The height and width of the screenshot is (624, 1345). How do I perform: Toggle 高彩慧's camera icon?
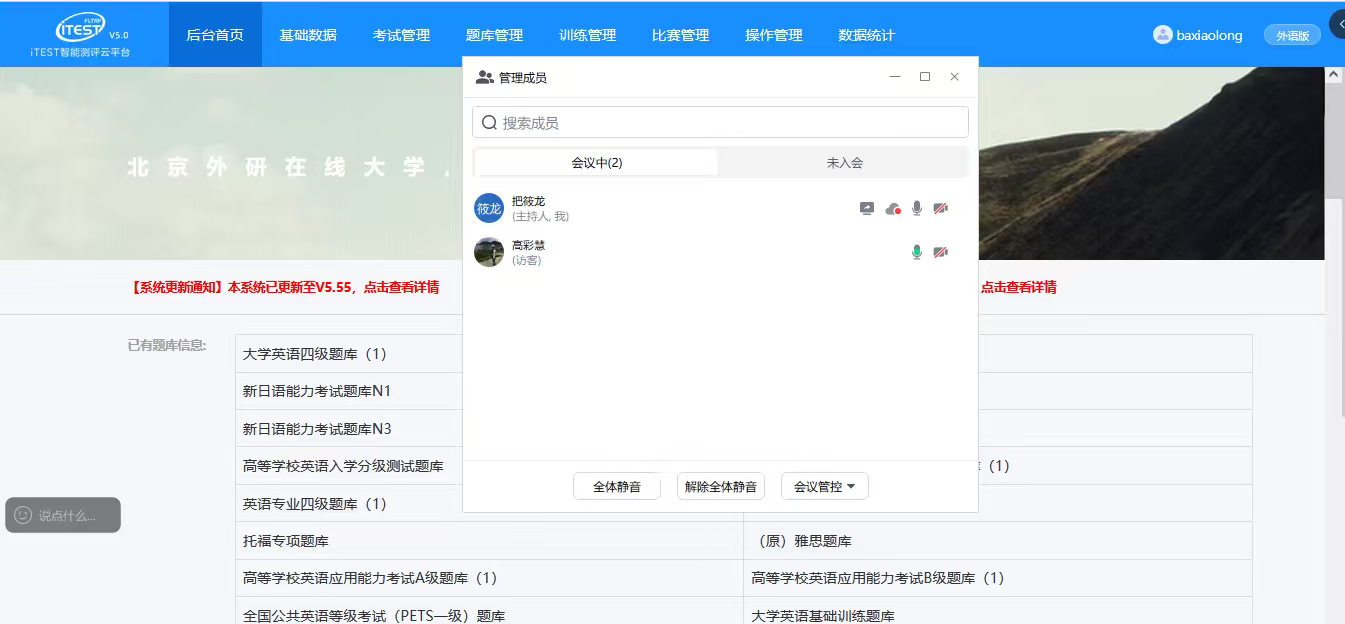[940, 252]
